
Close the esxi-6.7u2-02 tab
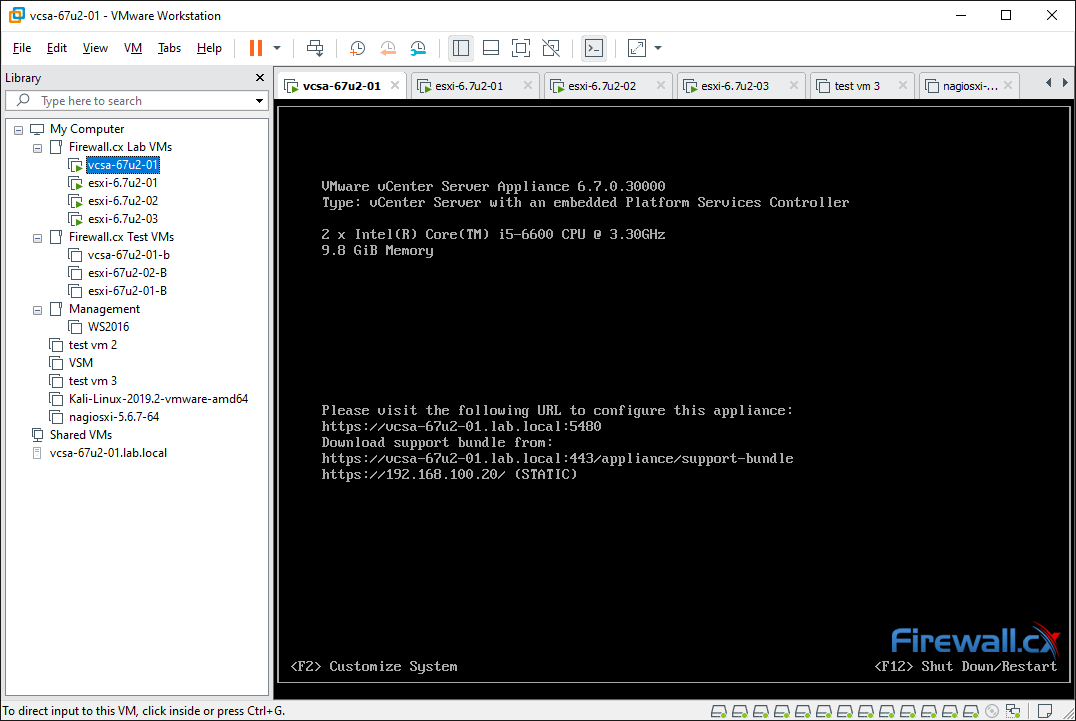[x=661, y=85]
